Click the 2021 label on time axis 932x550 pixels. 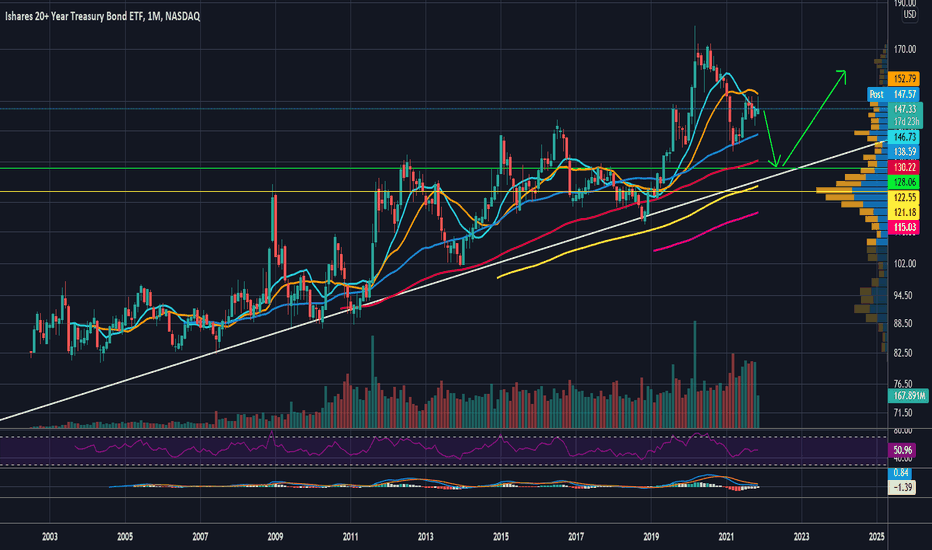point(726,537)
